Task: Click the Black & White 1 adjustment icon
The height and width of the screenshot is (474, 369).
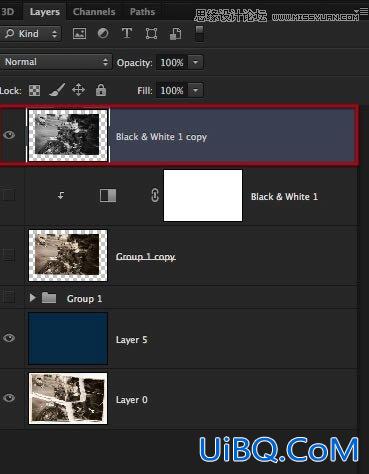Action: 108,195
